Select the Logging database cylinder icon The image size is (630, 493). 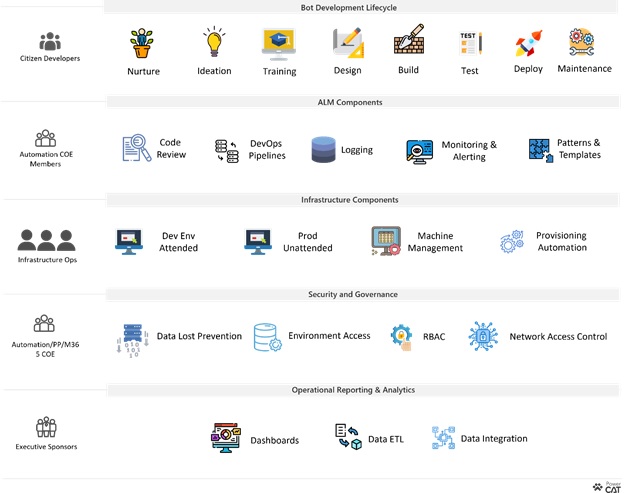pyautogui.click(x=323, y=149)
